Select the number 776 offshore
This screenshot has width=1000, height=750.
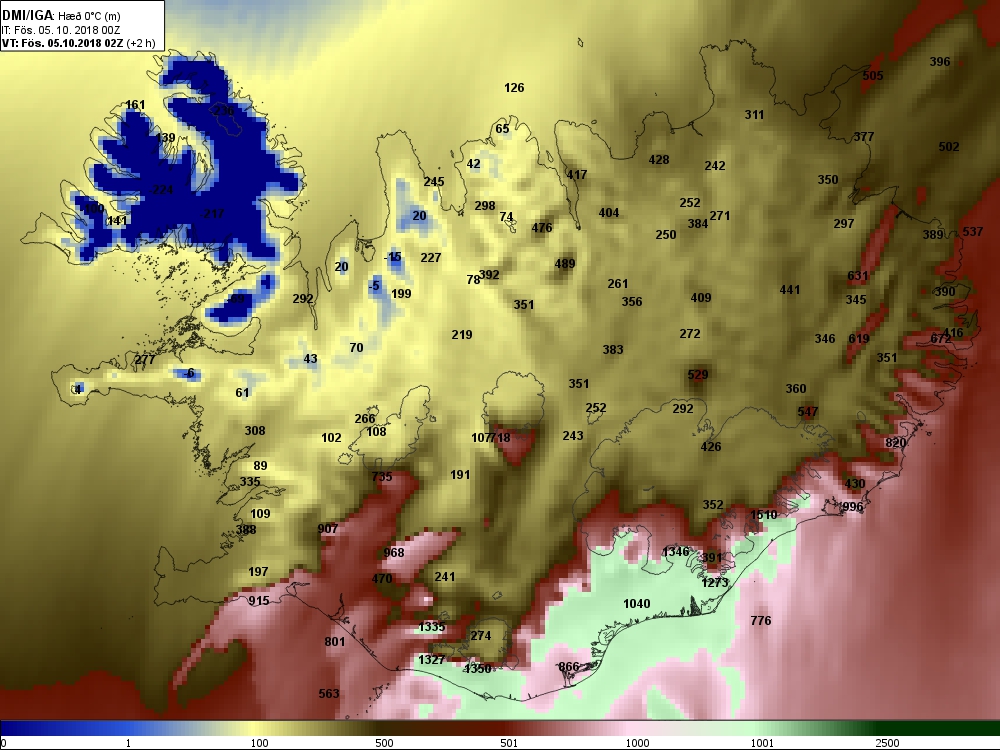[761, 621]
